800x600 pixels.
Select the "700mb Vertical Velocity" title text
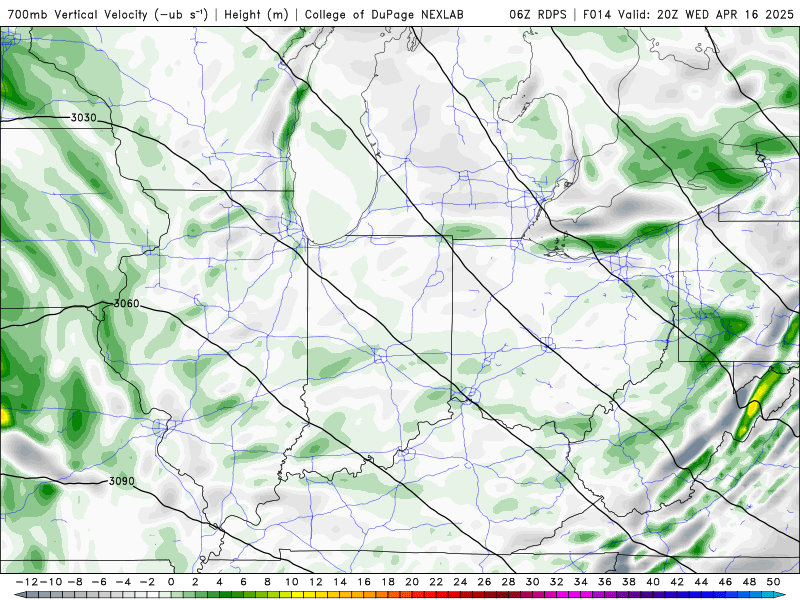pyautogui.click(x=78, y=14)
